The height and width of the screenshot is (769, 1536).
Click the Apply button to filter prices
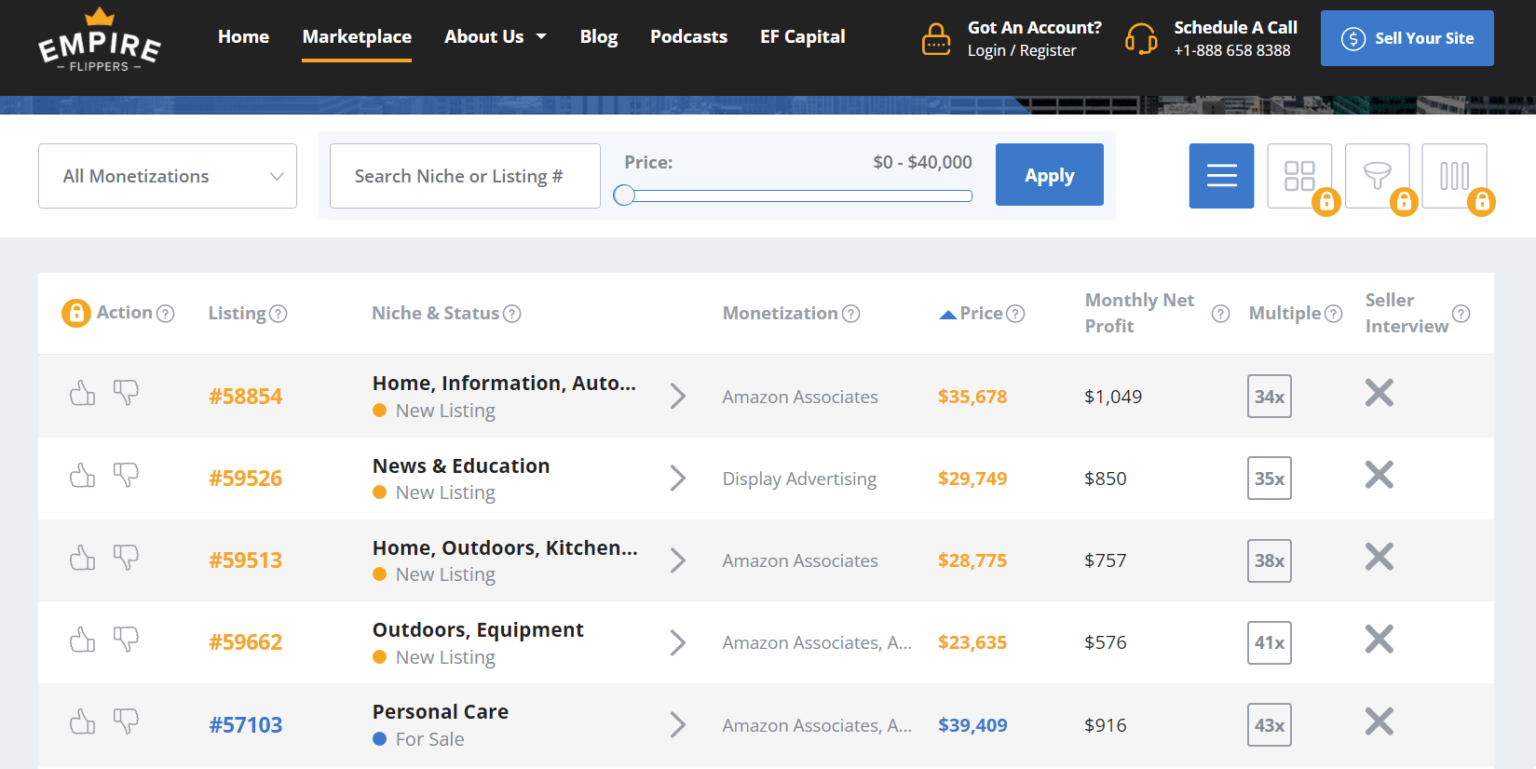click(1049, 174)
